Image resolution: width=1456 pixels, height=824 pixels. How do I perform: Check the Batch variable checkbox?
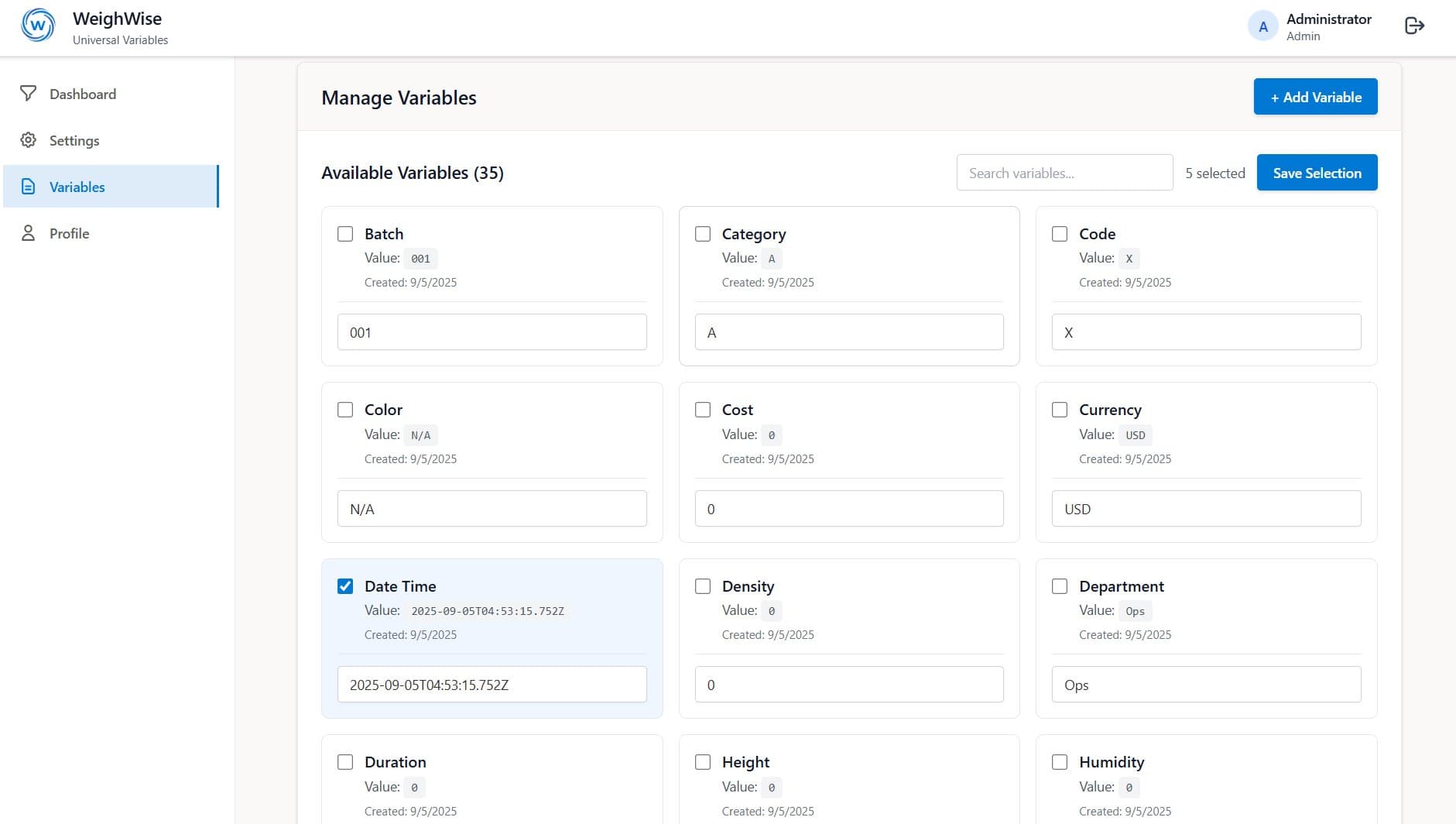click(x=345, y=234)
